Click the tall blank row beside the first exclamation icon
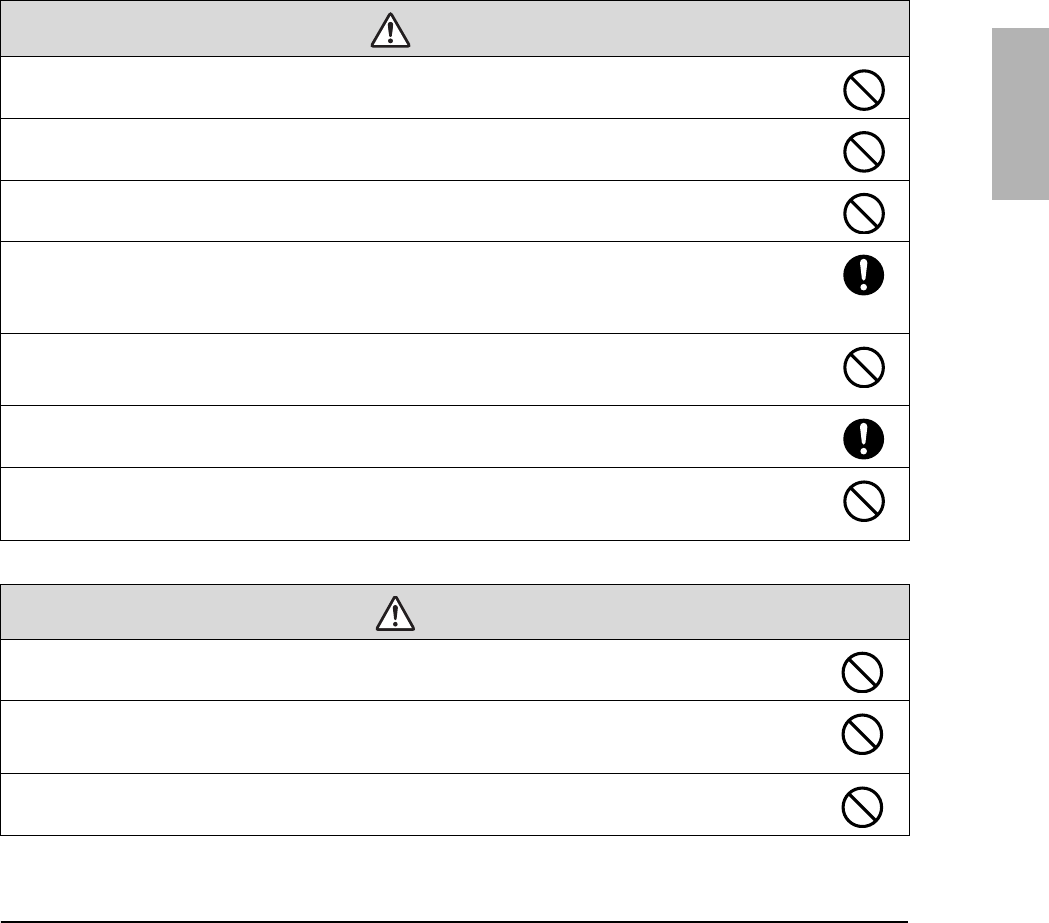 click(400, 287)
